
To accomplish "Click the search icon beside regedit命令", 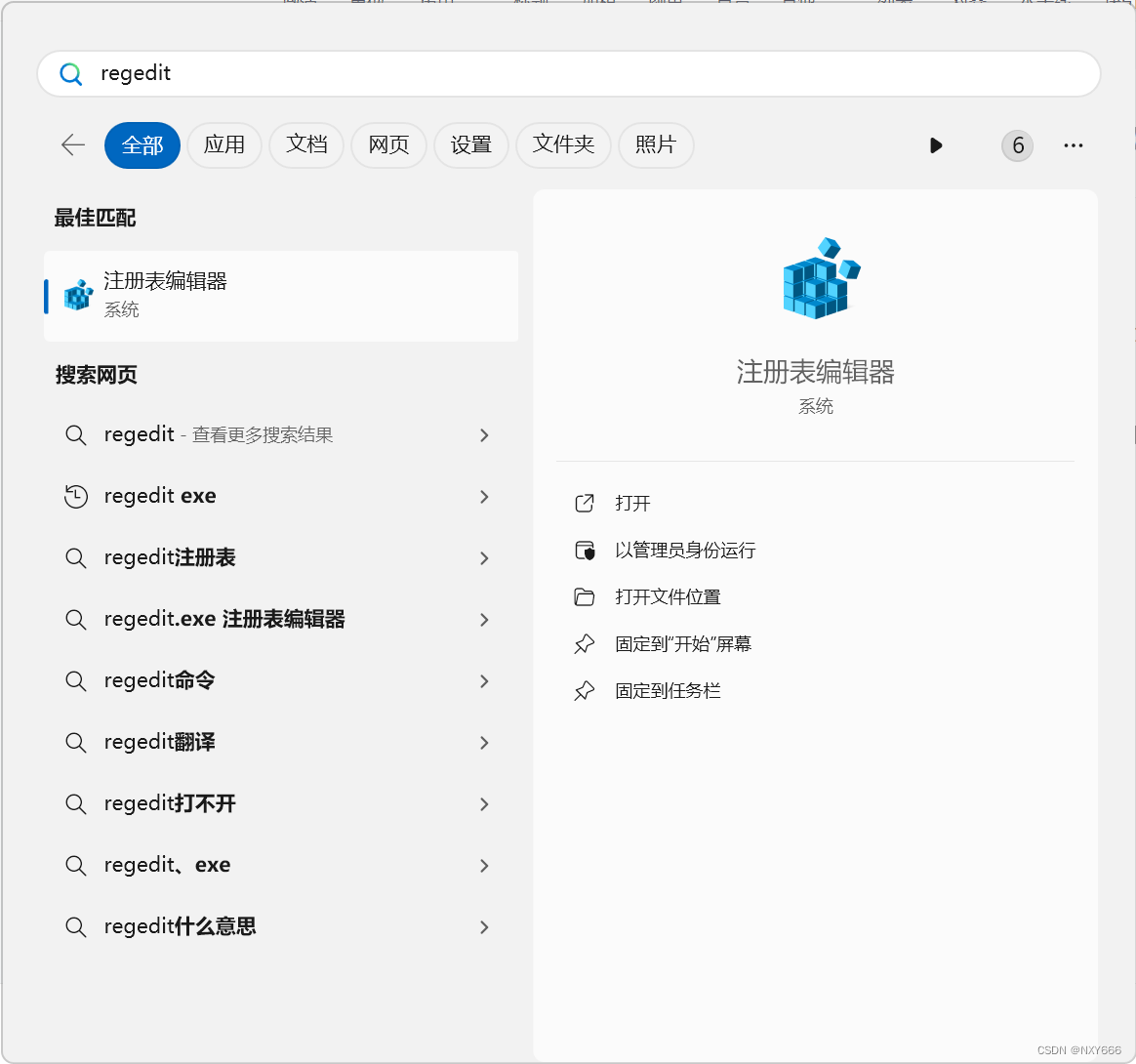I will coord(75,681).
